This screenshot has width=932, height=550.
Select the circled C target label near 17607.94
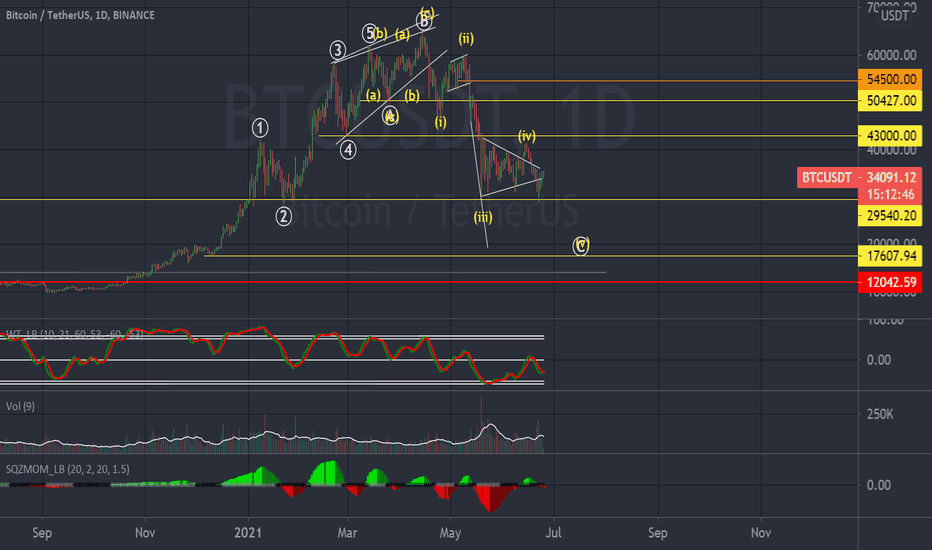point(581,246)
